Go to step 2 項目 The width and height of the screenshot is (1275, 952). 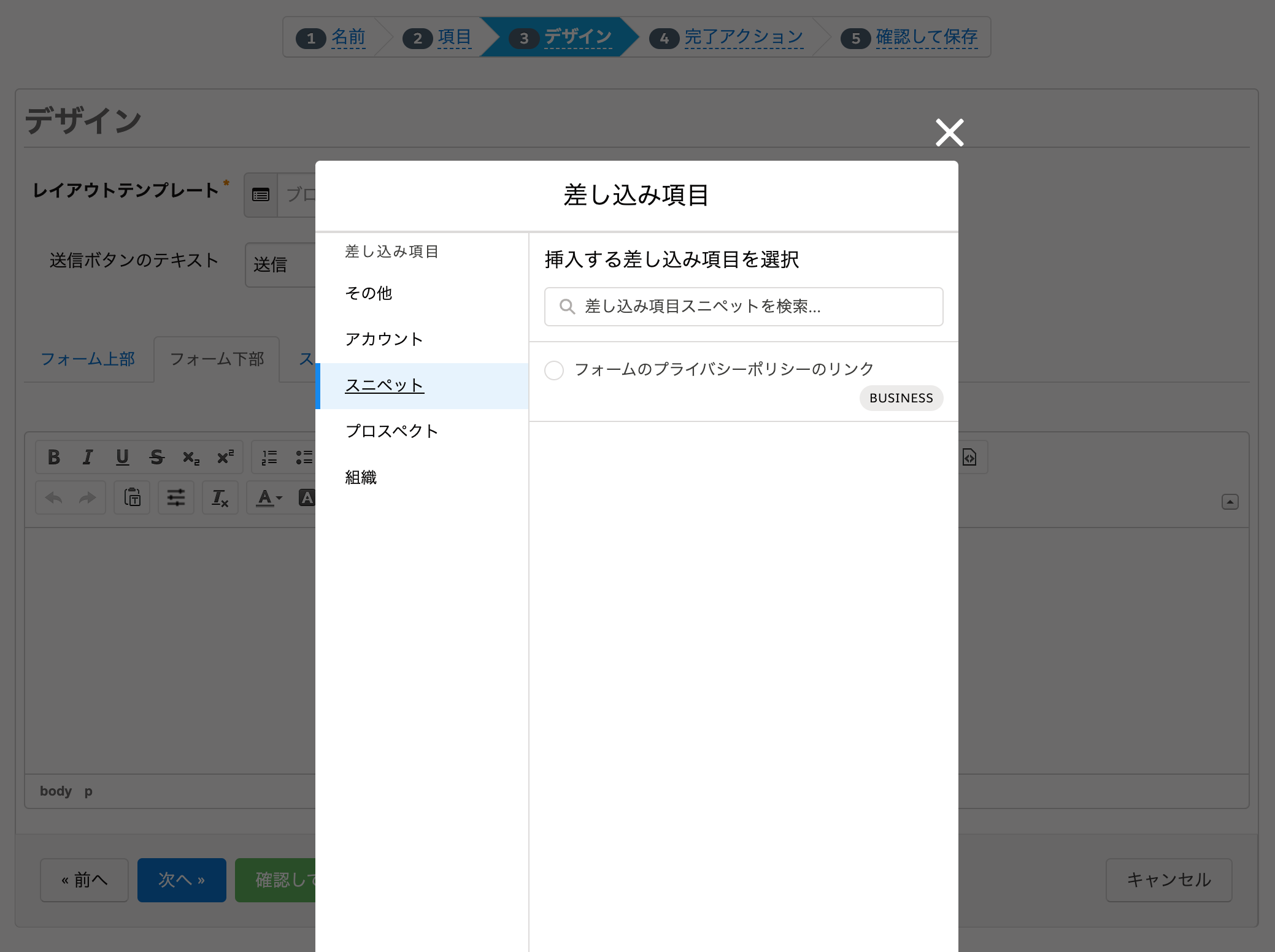455,37
